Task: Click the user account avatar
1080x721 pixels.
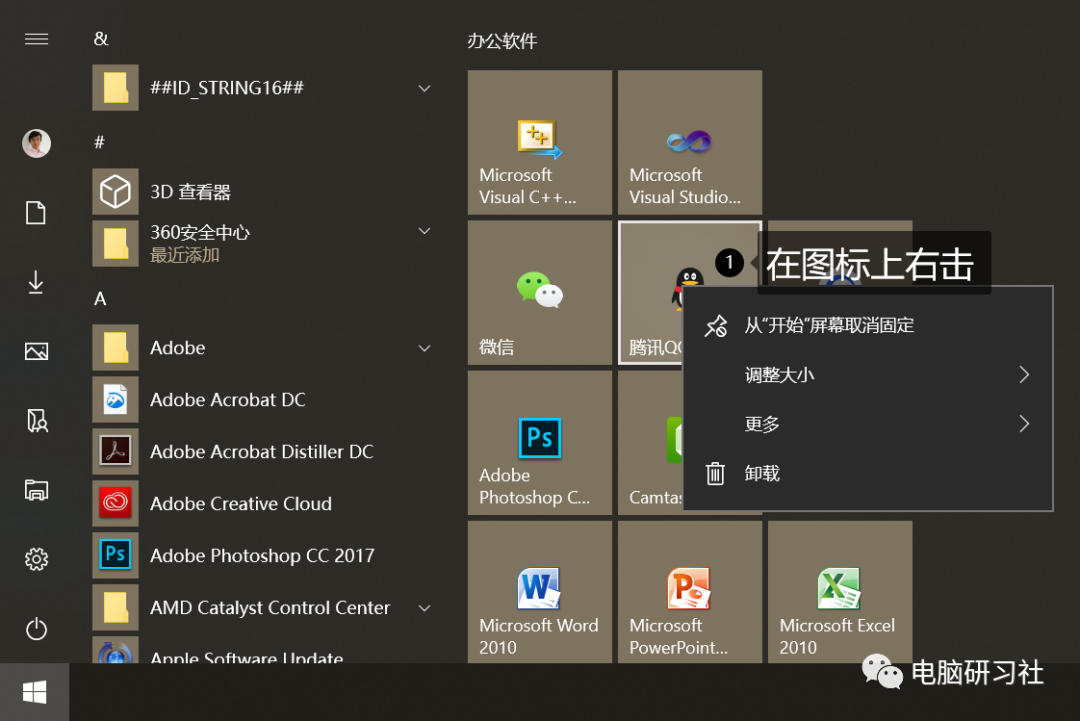Action: [x=37, y=143]
